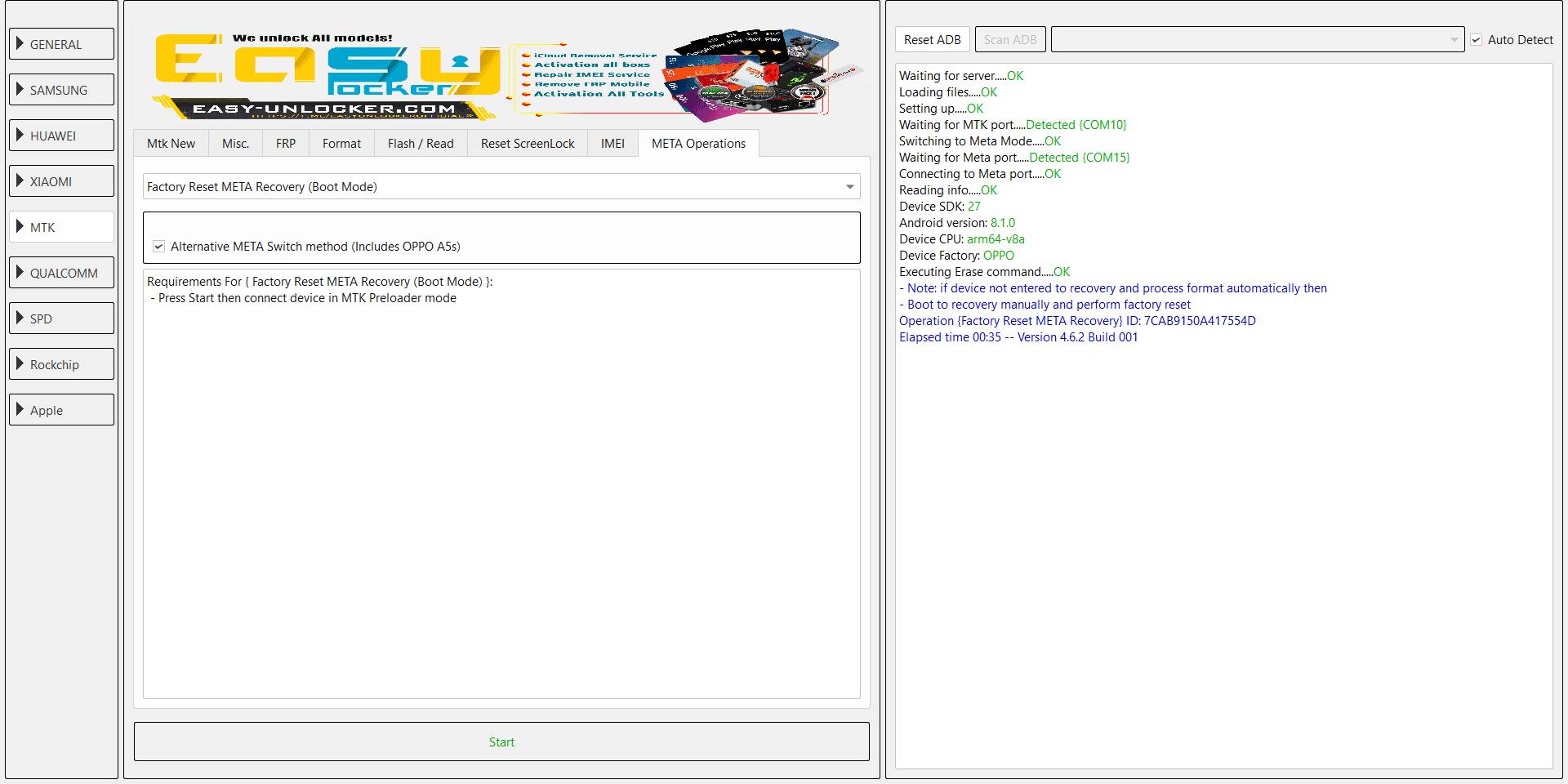
Task: Click log line 'Waiting for MTK port'
Action: [1013, 125]
